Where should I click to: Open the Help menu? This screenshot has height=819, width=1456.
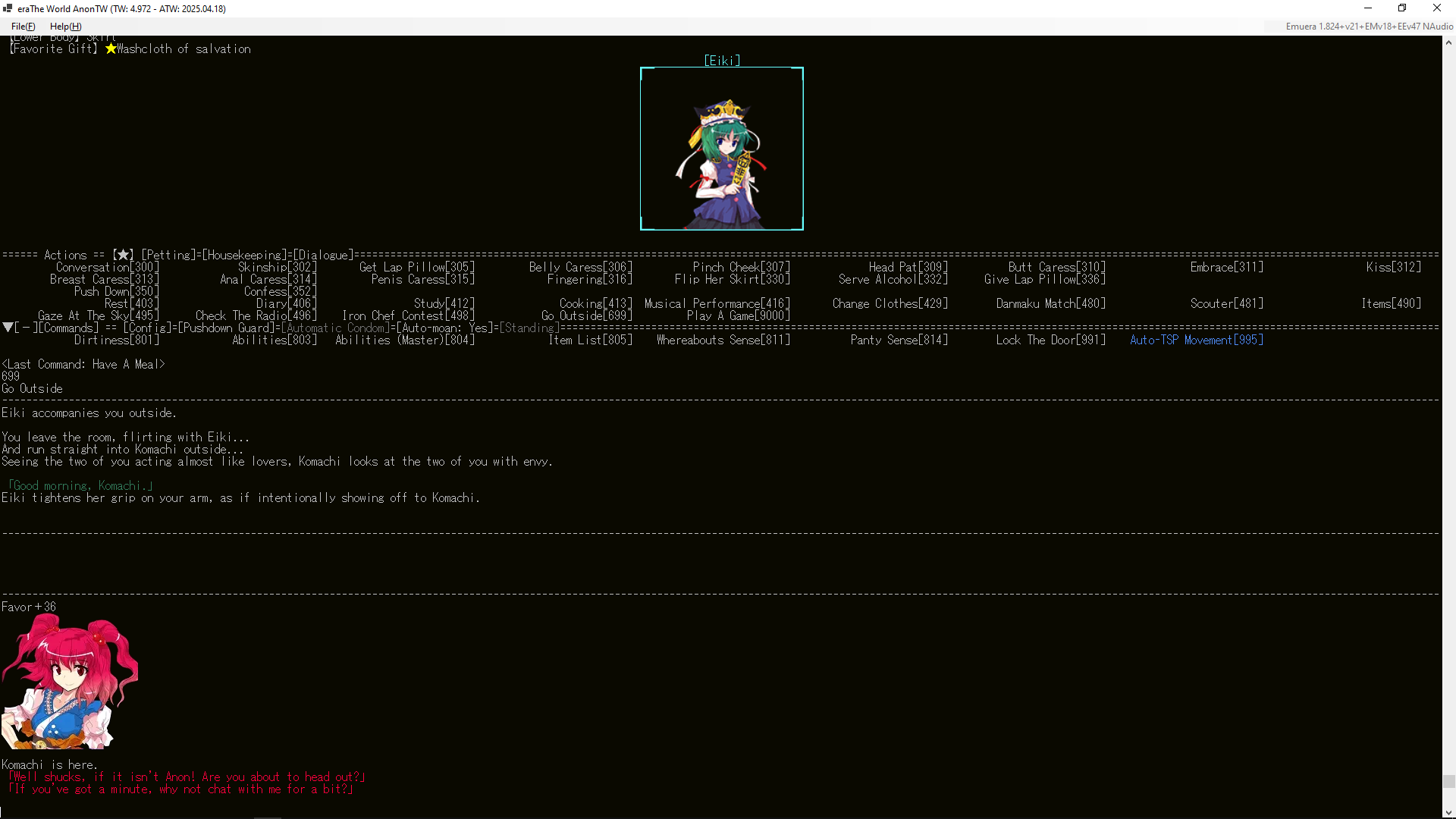65,27
